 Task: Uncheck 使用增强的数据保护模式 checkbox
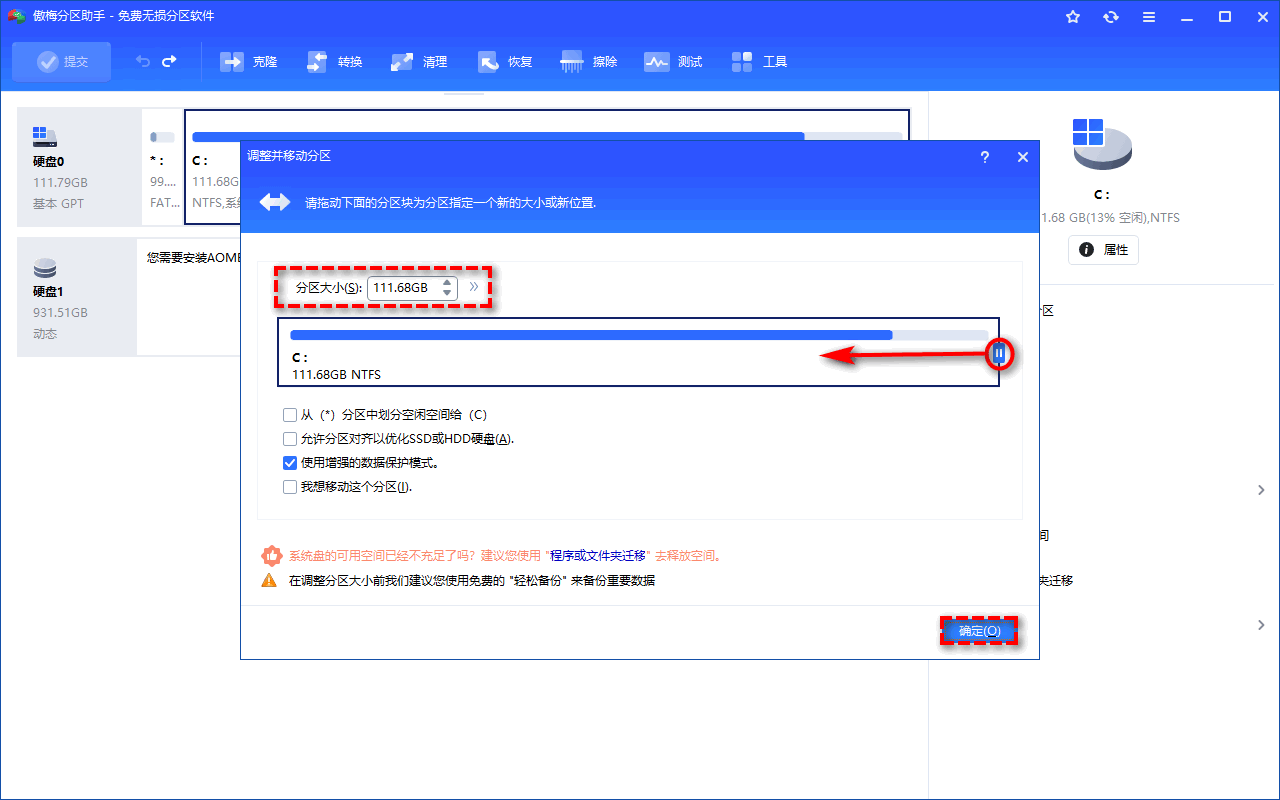click(x=290, y=463)
